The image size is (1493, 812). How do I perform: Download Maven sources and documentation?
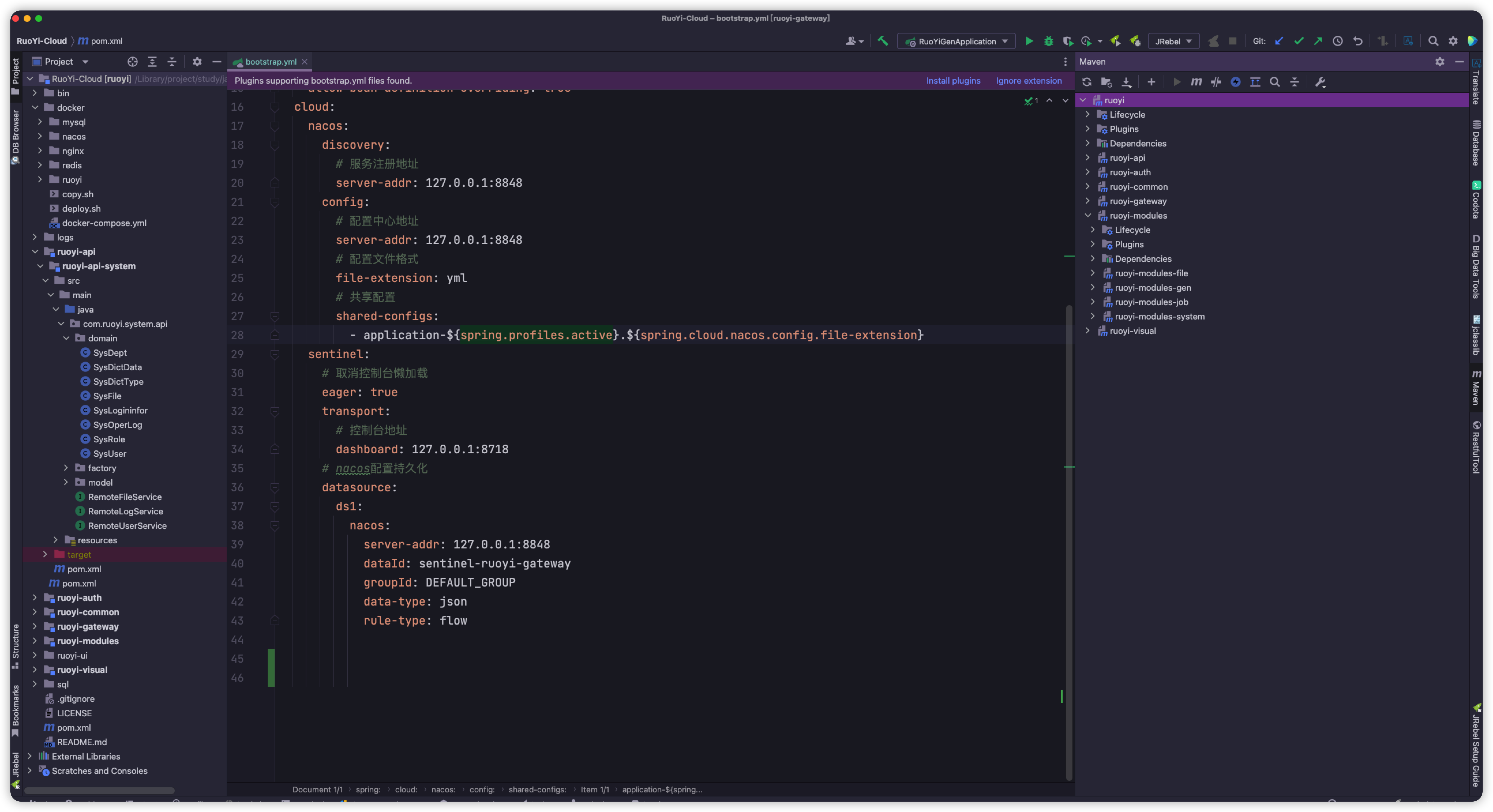1126,82
